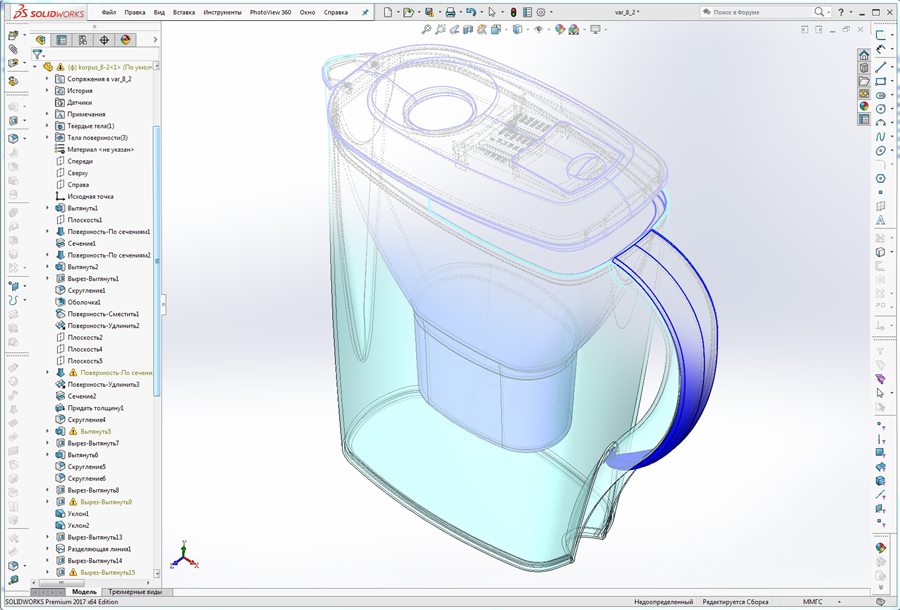Open File Explorer folder in task pane
The image size is (900, 610).
864,81
